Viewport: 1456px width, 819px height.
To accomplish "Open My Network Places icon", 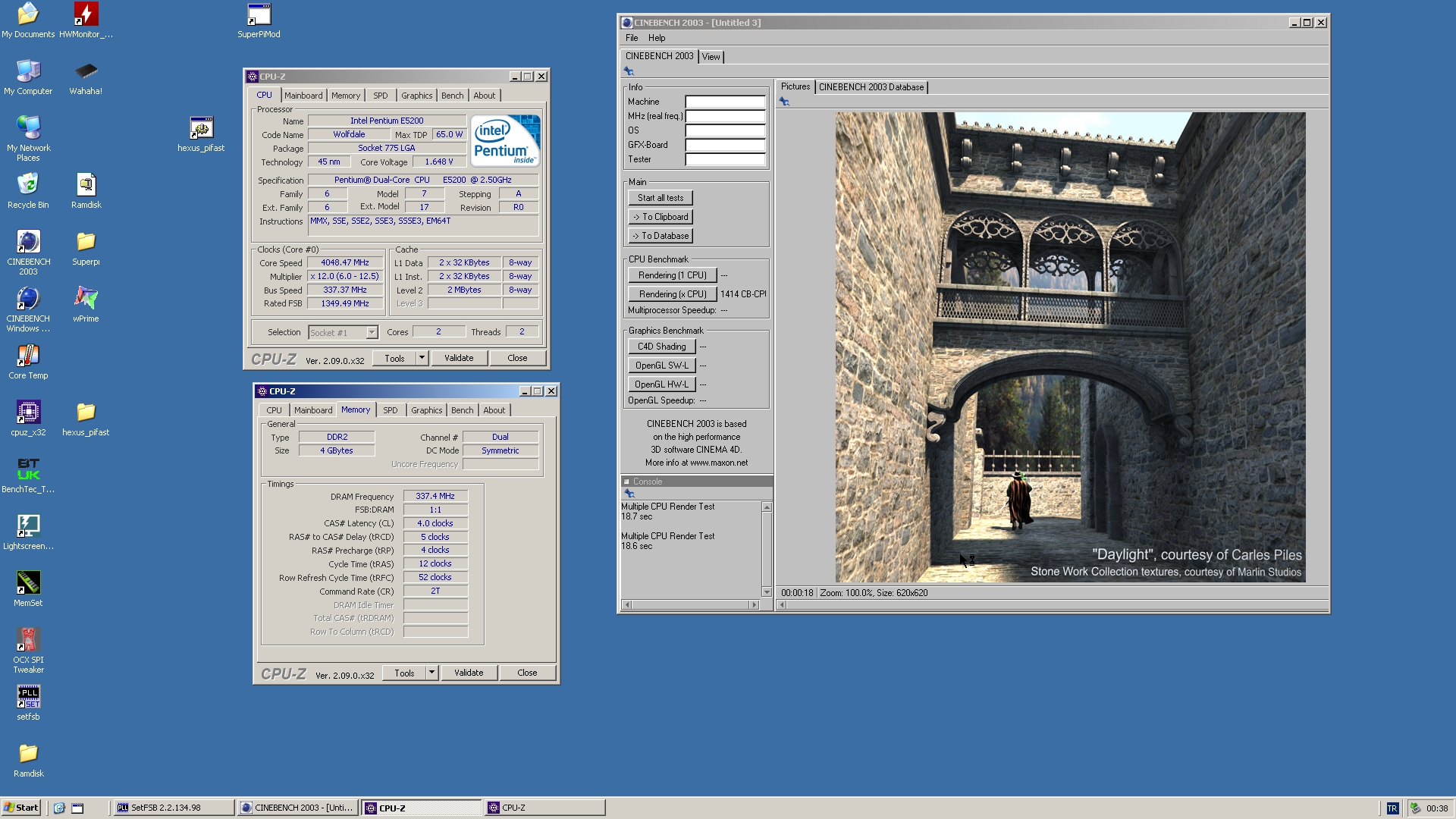I will pyautogui.click(x=28, y=139).
